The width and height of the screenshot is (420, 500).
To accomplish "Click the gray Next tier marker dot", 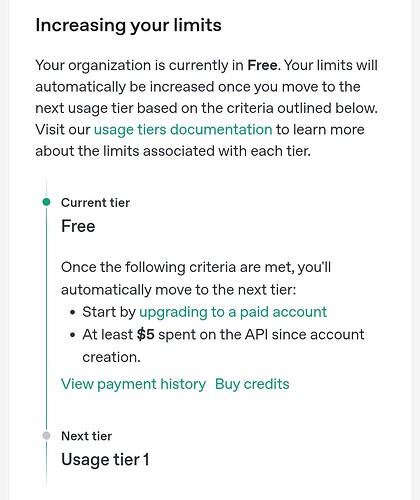I will pos(47,435).
